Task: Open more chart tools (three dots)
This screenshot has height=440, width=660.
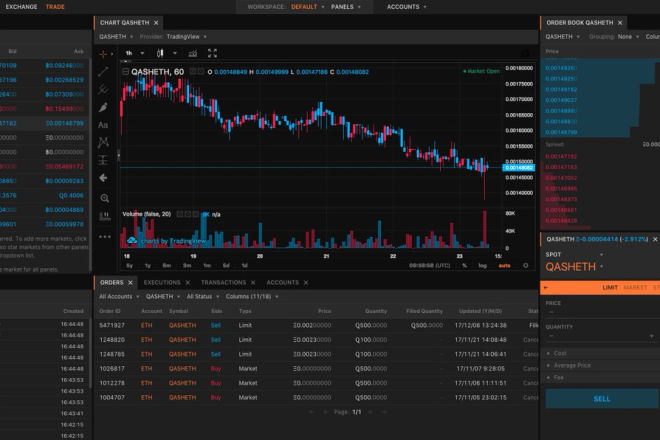Action: coord(104,237)
